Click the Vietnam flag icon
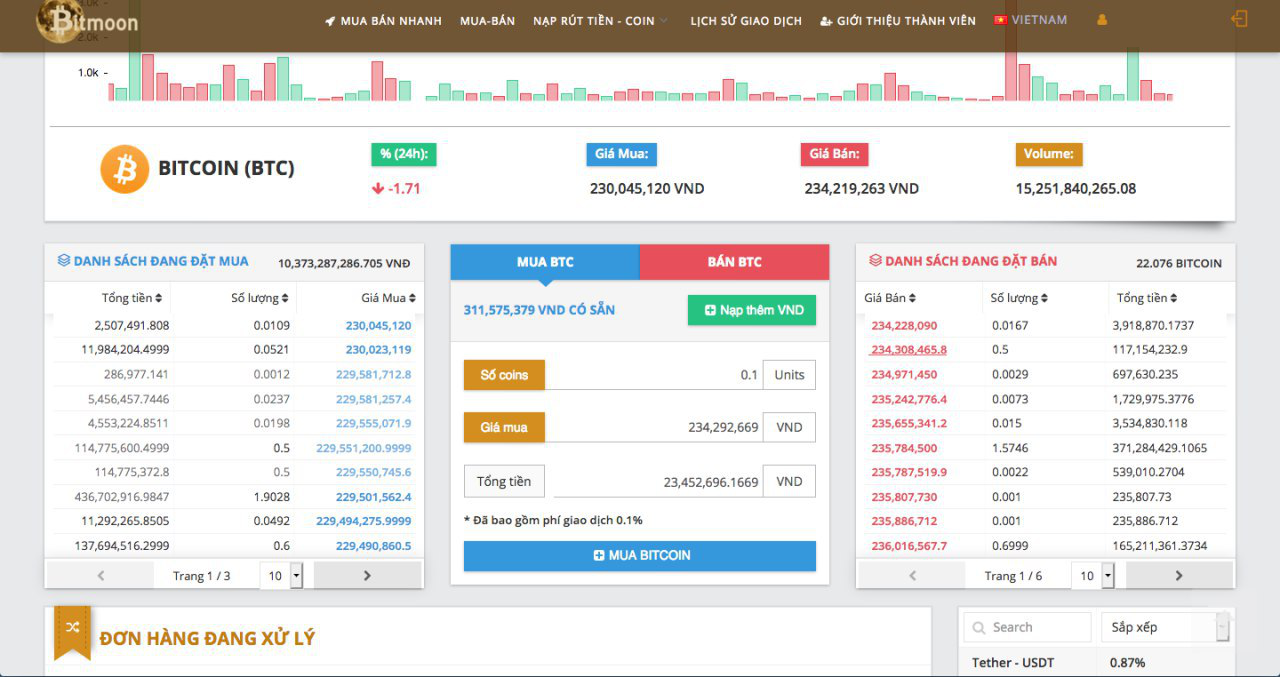 (x=999, y=20)
